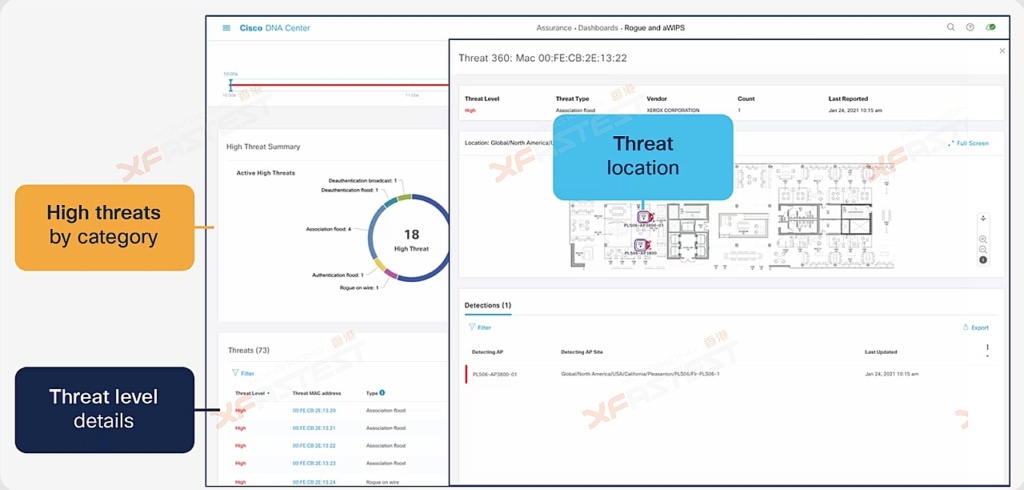This screenshot has height=490, width=1024.
Task: Export the detections list
Action: click(975, 327)
